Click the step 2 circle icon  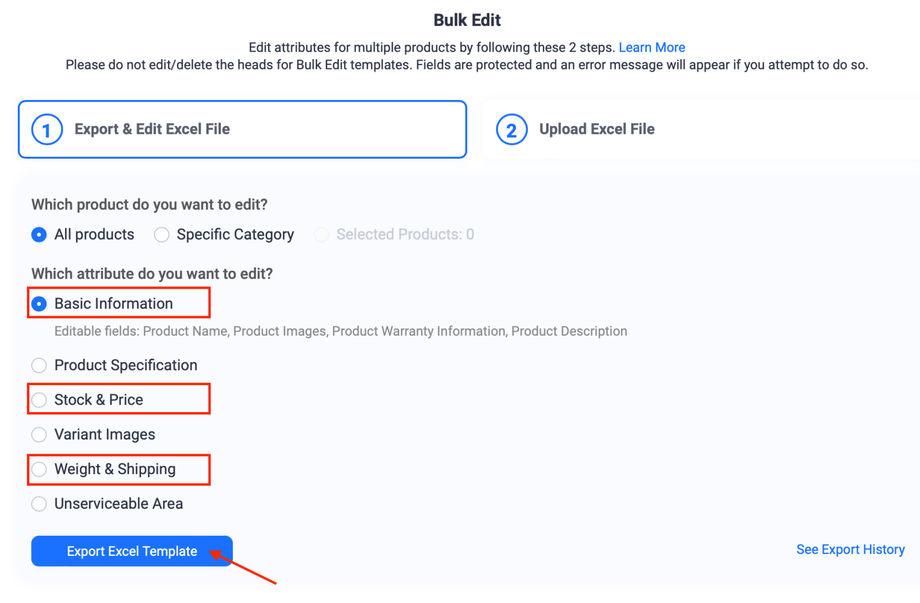(x=512, y=129)
